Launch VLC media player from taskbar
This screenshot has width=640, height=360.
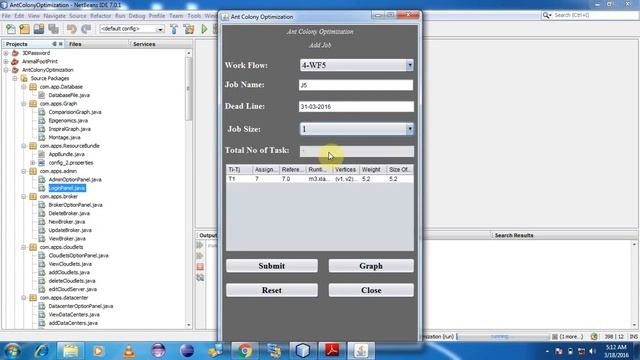pyautogui.click(x=129, y=351)
